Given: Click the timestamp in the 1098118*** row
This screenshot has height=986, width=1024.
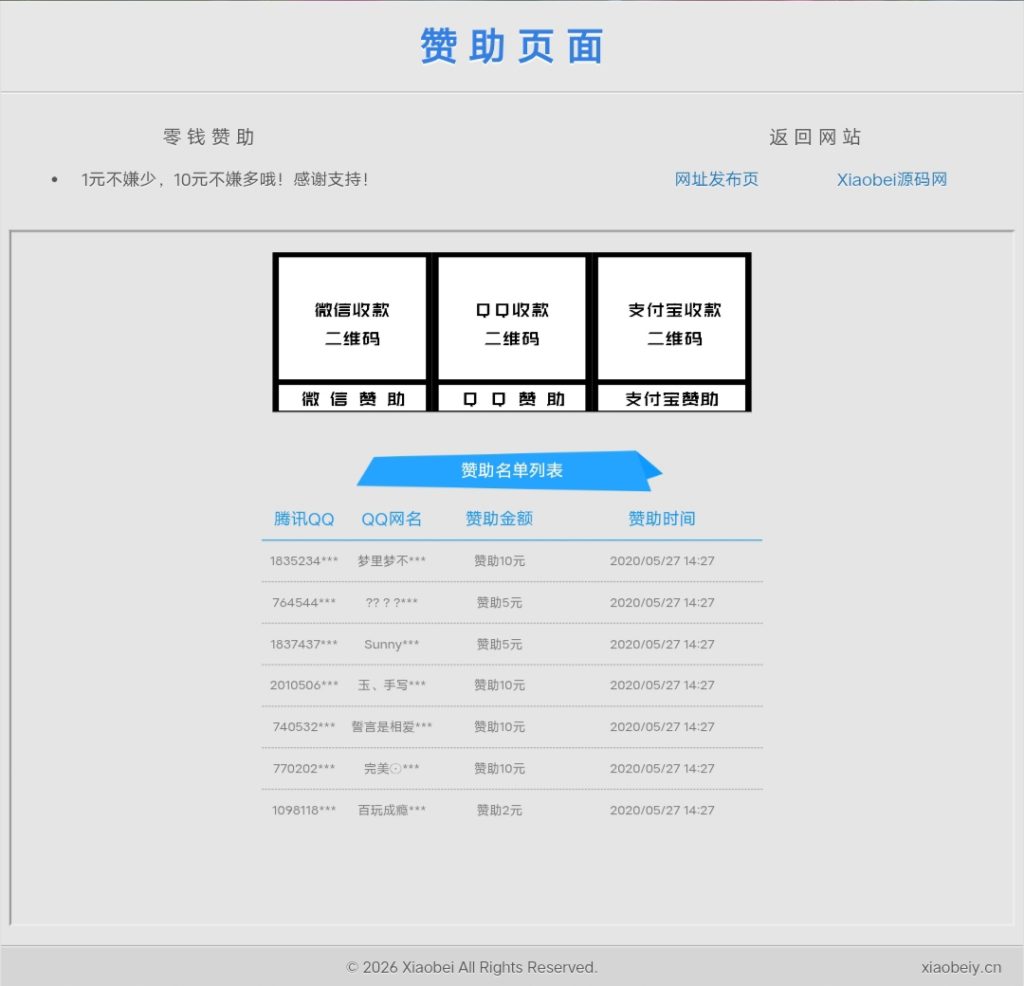Looking at the screenshot, I should coord(662,810).
